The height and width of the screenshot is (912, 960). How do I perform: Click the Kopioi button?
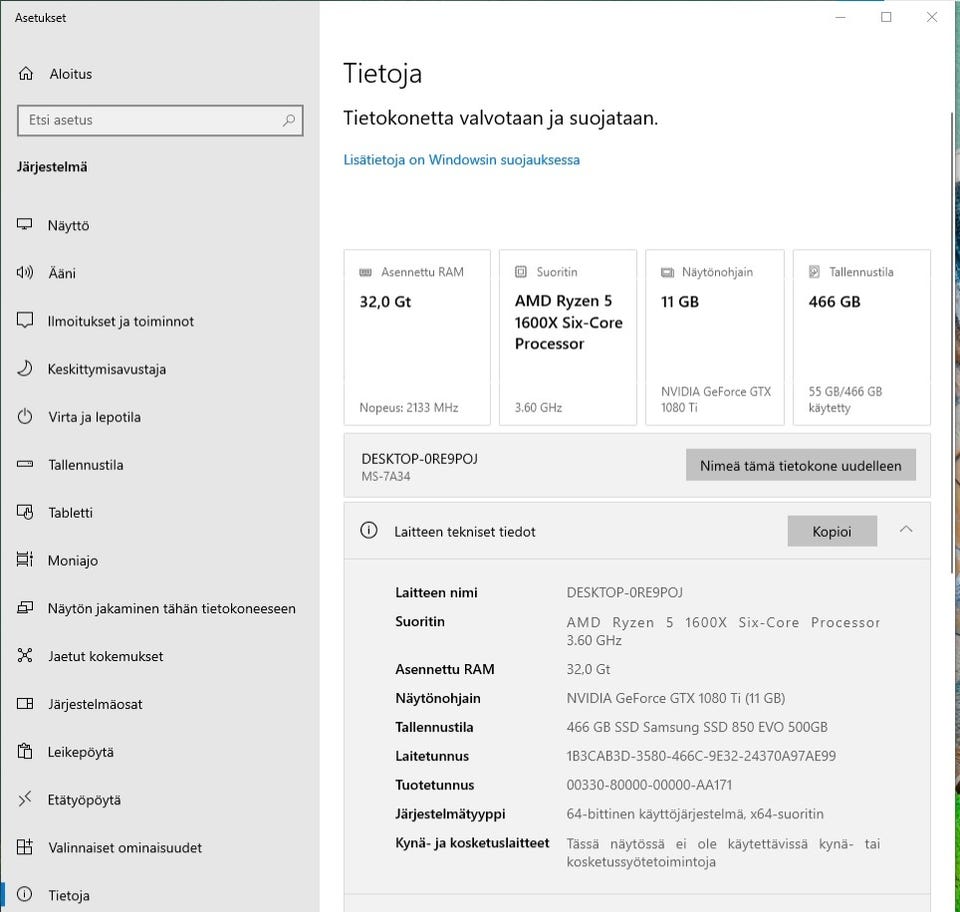coord(832,531)
